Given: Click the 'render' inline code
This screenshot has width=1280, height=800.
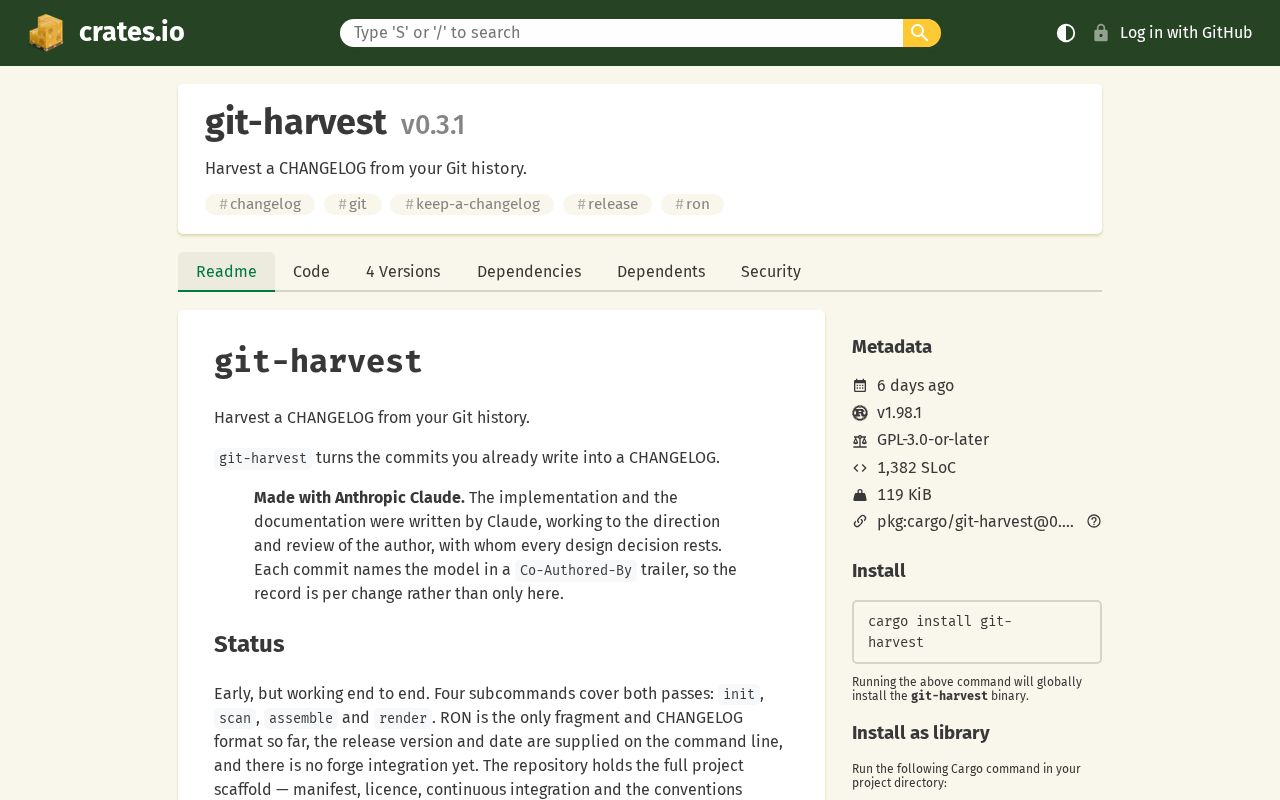Looking at the screenshot, I should [403, 718].
